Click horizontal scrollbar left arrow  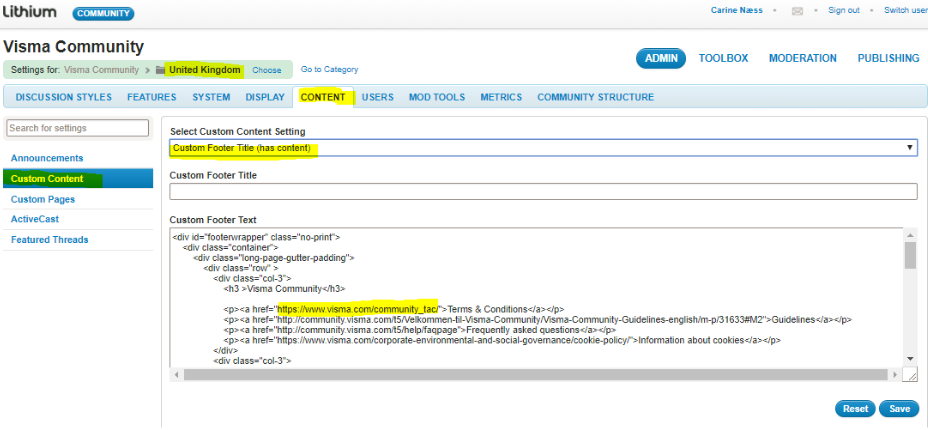[x=176, y=374]
